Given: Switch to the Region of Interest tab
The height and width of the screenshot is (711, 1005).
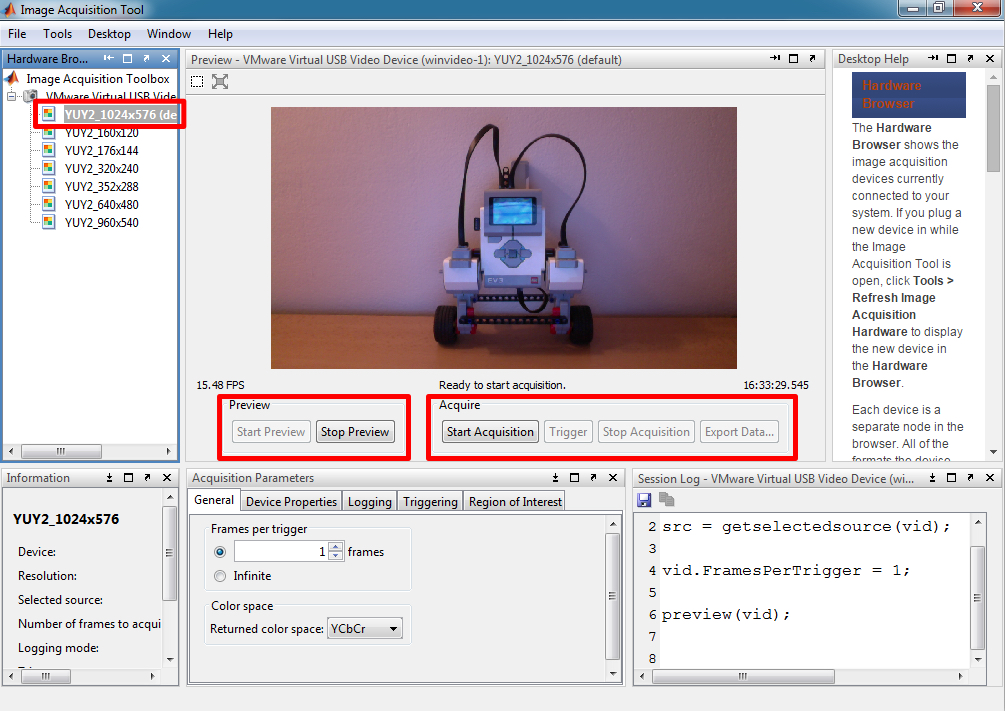Looking at the screenshot, I should (515, 501).
